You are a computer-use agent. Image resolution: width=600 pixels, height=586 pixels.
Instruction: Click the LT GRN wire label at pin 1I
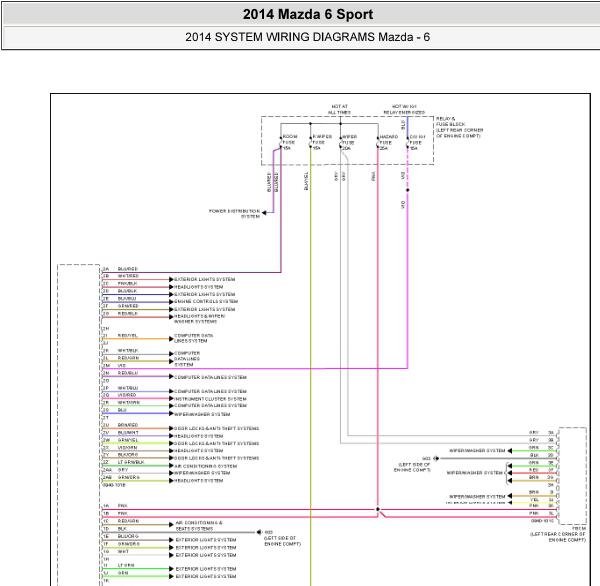click(x=126, y=565)
